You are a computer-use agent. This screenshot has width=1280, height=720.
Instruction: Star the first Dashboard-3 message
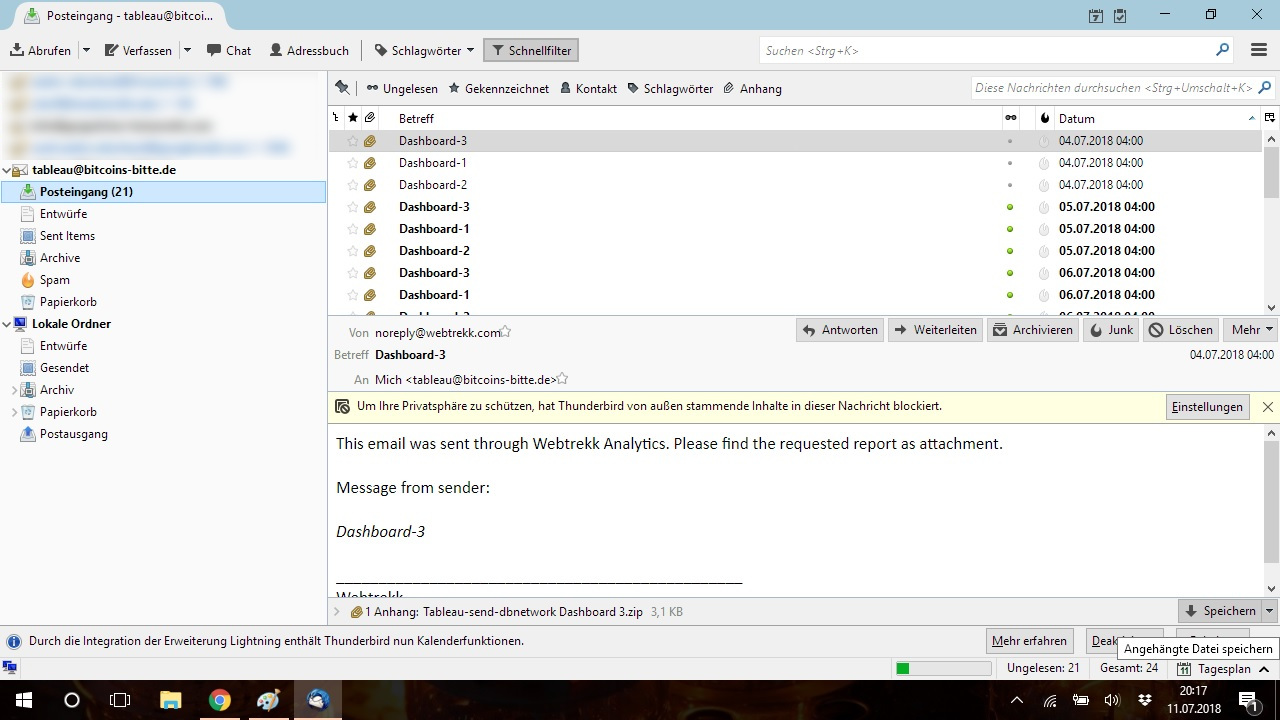click(352, 141)
